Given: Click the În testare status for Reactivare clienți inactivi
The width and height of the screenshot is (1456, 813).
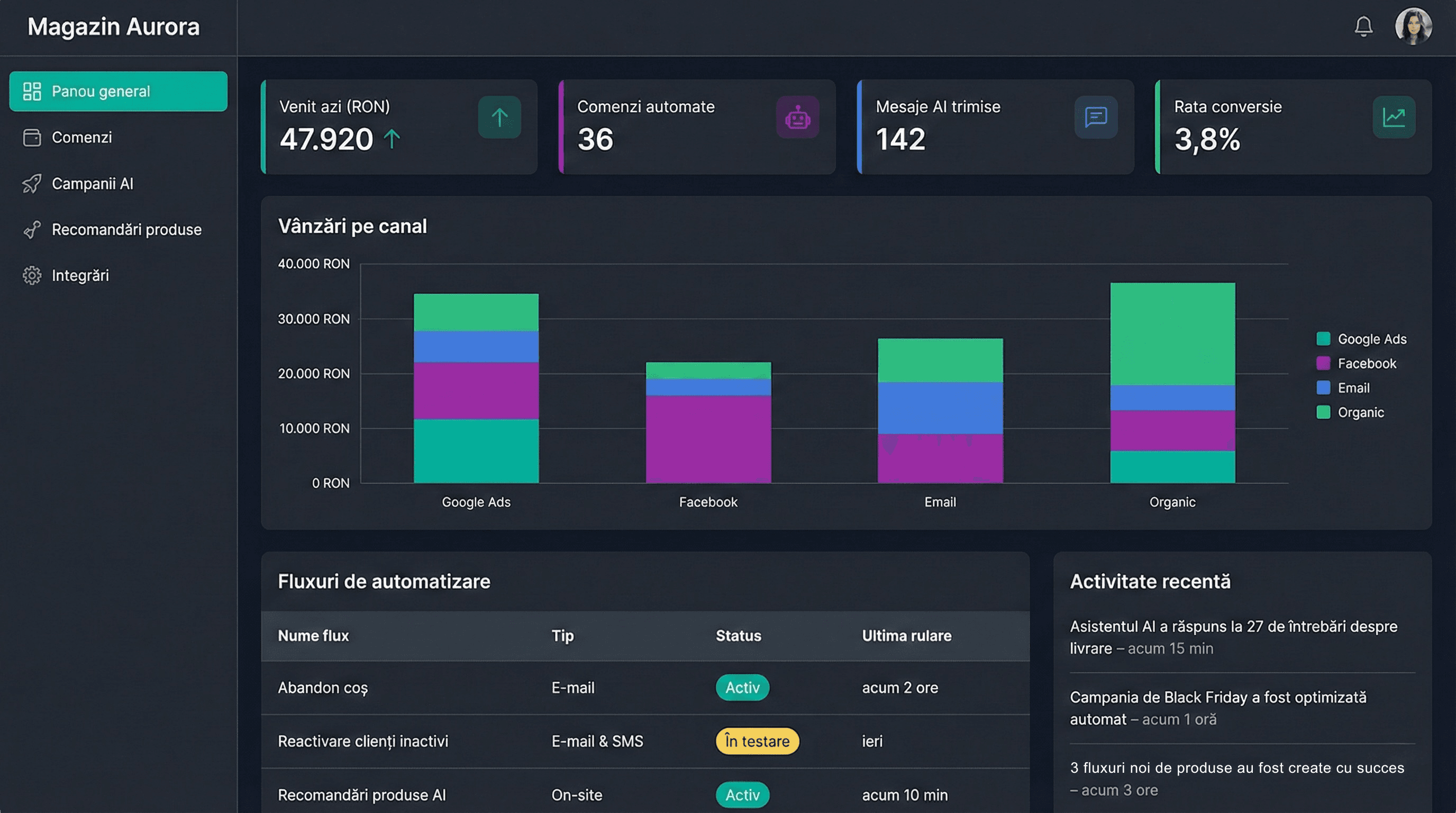Looking at the screenshot, I should click(758, 741).
